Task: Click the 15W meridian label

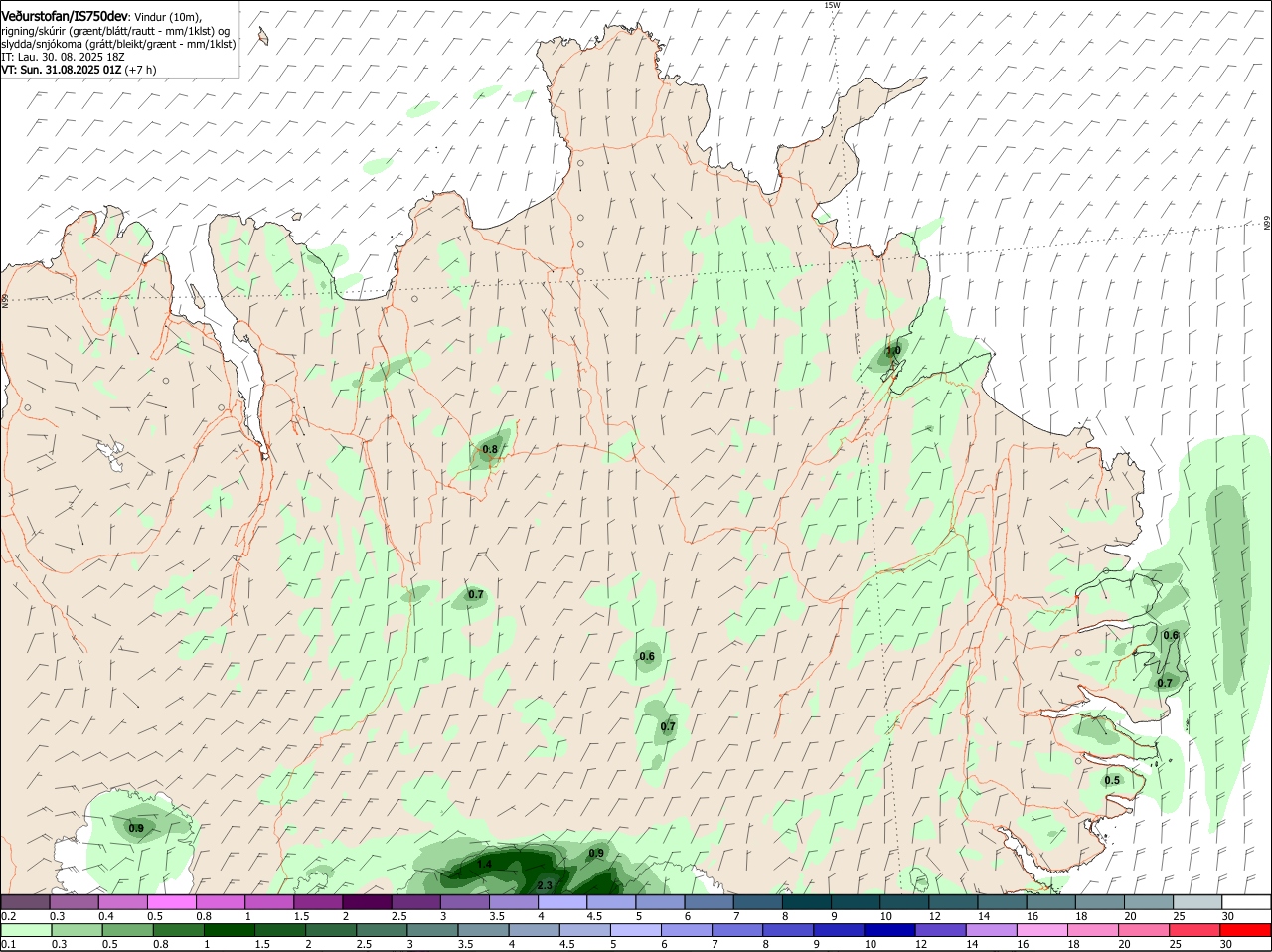Action: 832,5
